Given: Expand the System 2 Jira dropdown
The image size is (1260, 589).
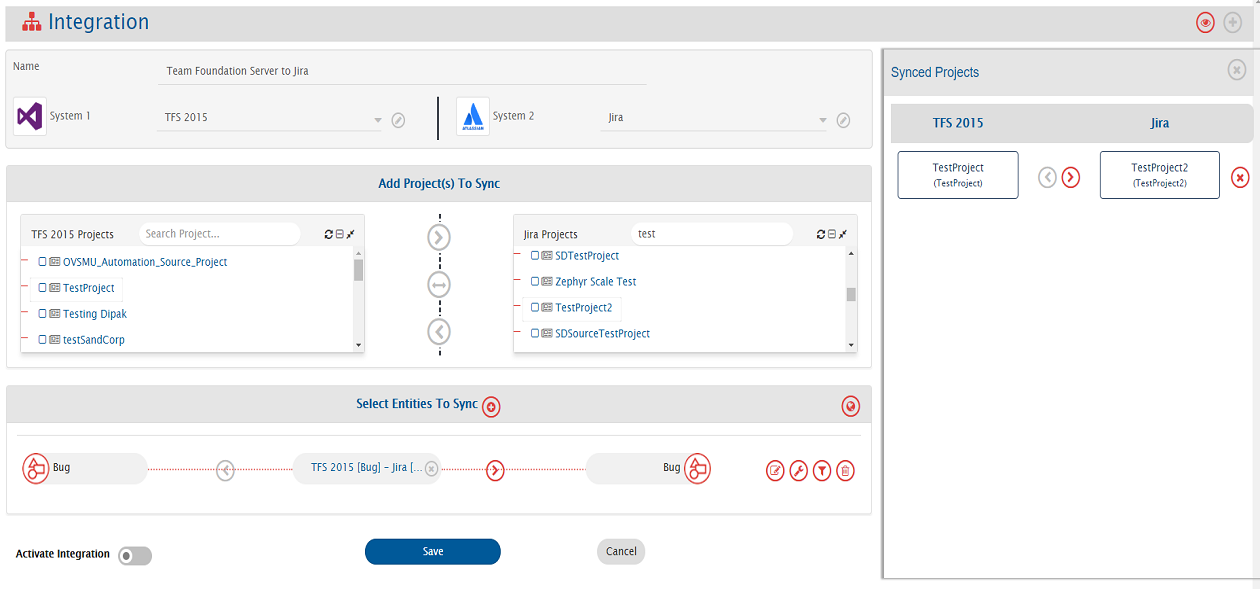Looking at the screenshot, I should [x=714, y=118].
